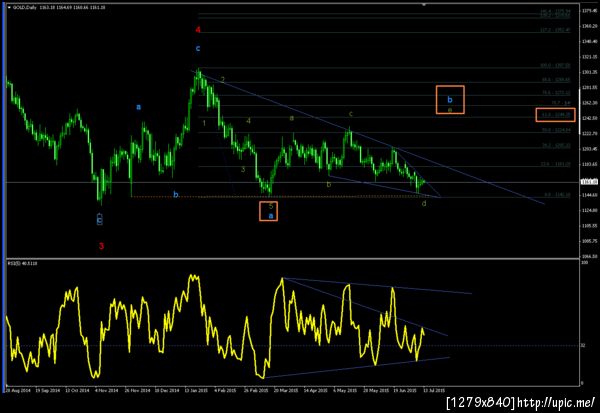Click the date label 28 May 2015
The width and height of the screenshot is (600, 413).
[x=376, y=390]
